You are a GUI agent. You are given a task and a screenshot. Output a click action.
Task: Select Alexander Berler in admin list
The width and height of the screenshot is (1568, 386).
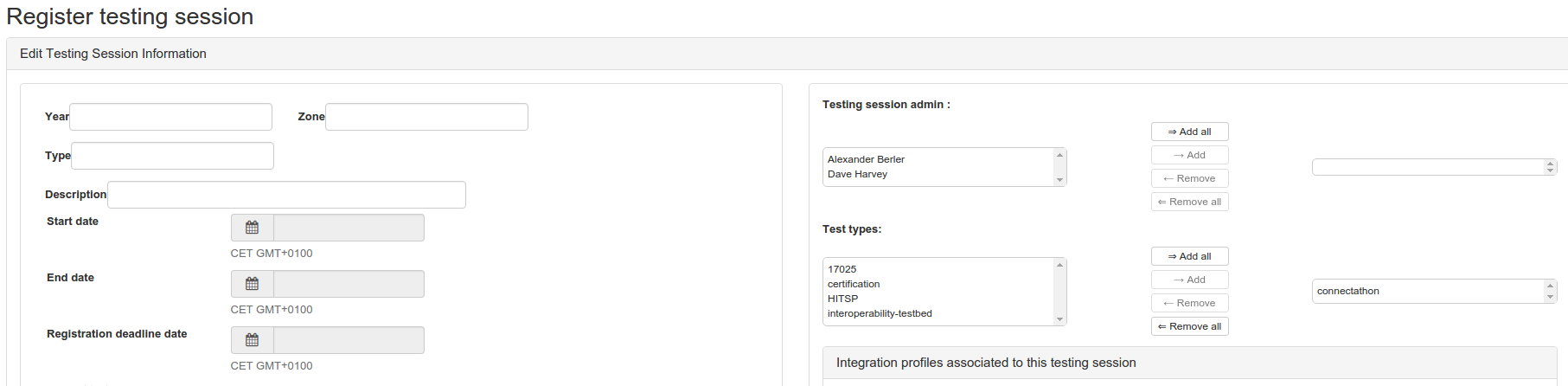[x=866, y=159]
